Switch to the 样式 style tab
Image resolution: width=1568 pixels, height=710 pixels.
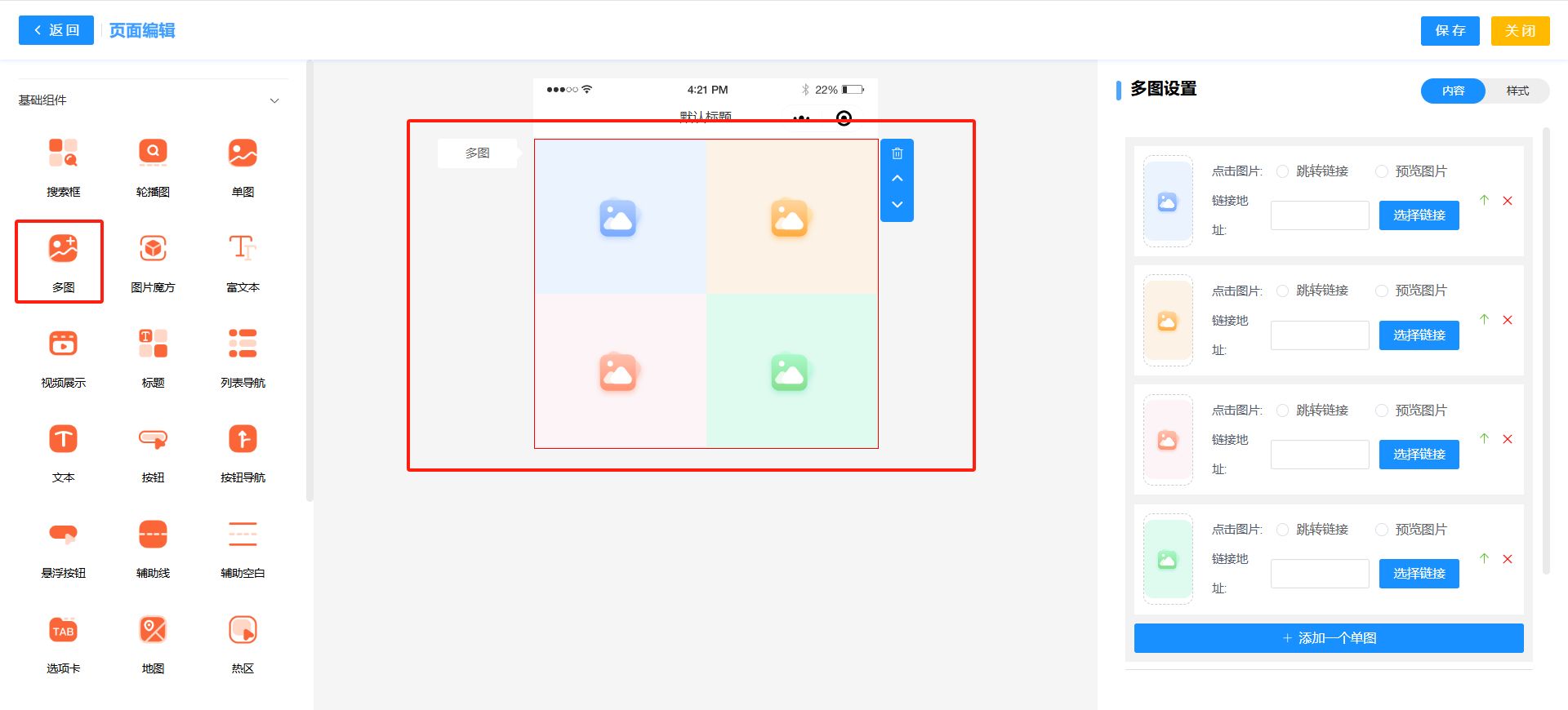1517,91
